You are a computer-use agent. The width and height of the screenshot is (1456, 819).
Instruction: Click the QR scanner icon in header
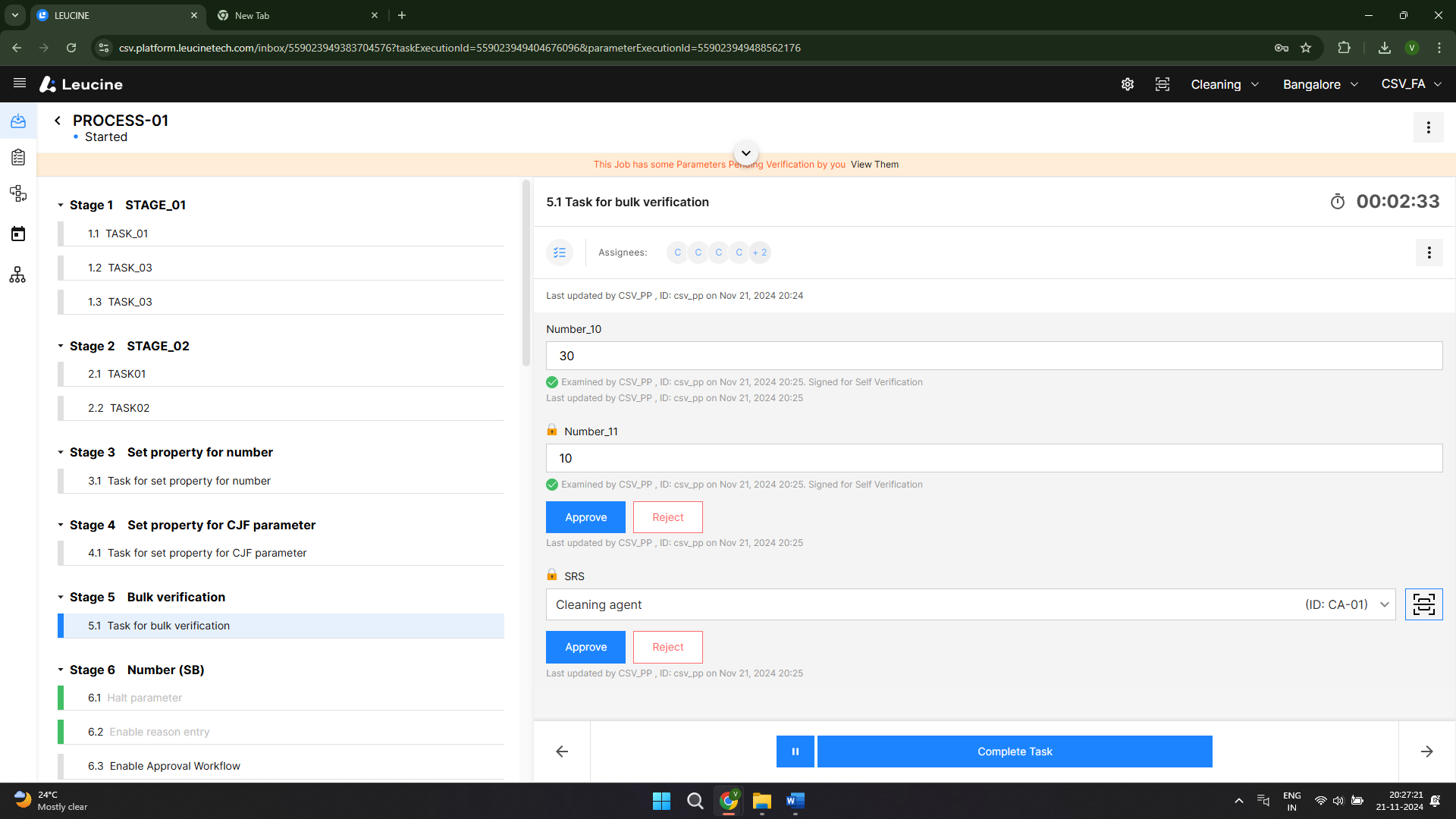(1163, 84)
